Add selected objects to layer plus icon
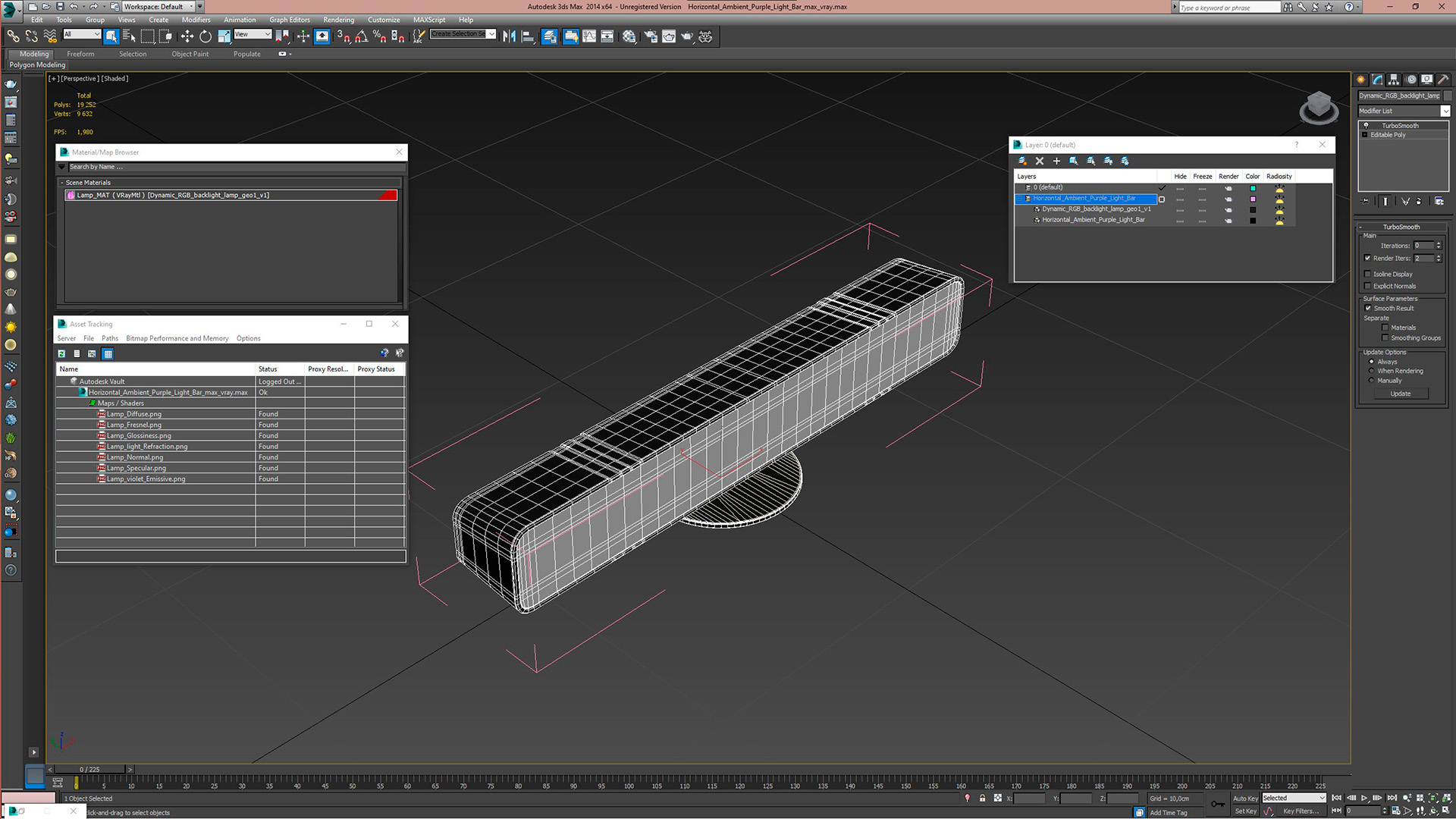 (x=1056, y=161)
